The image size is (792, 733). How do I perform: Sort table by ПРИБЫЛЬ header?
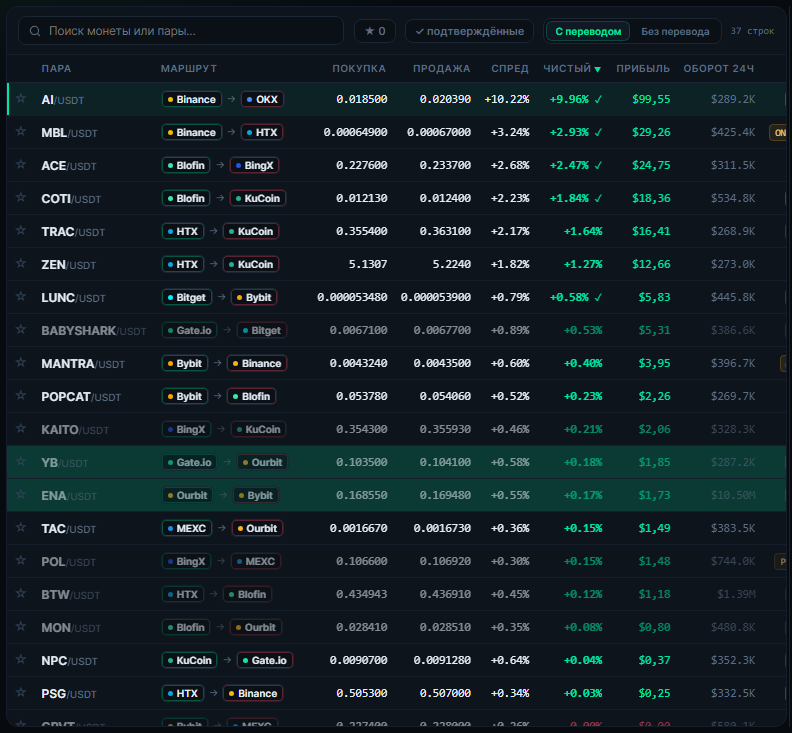(x=642, y=69)
